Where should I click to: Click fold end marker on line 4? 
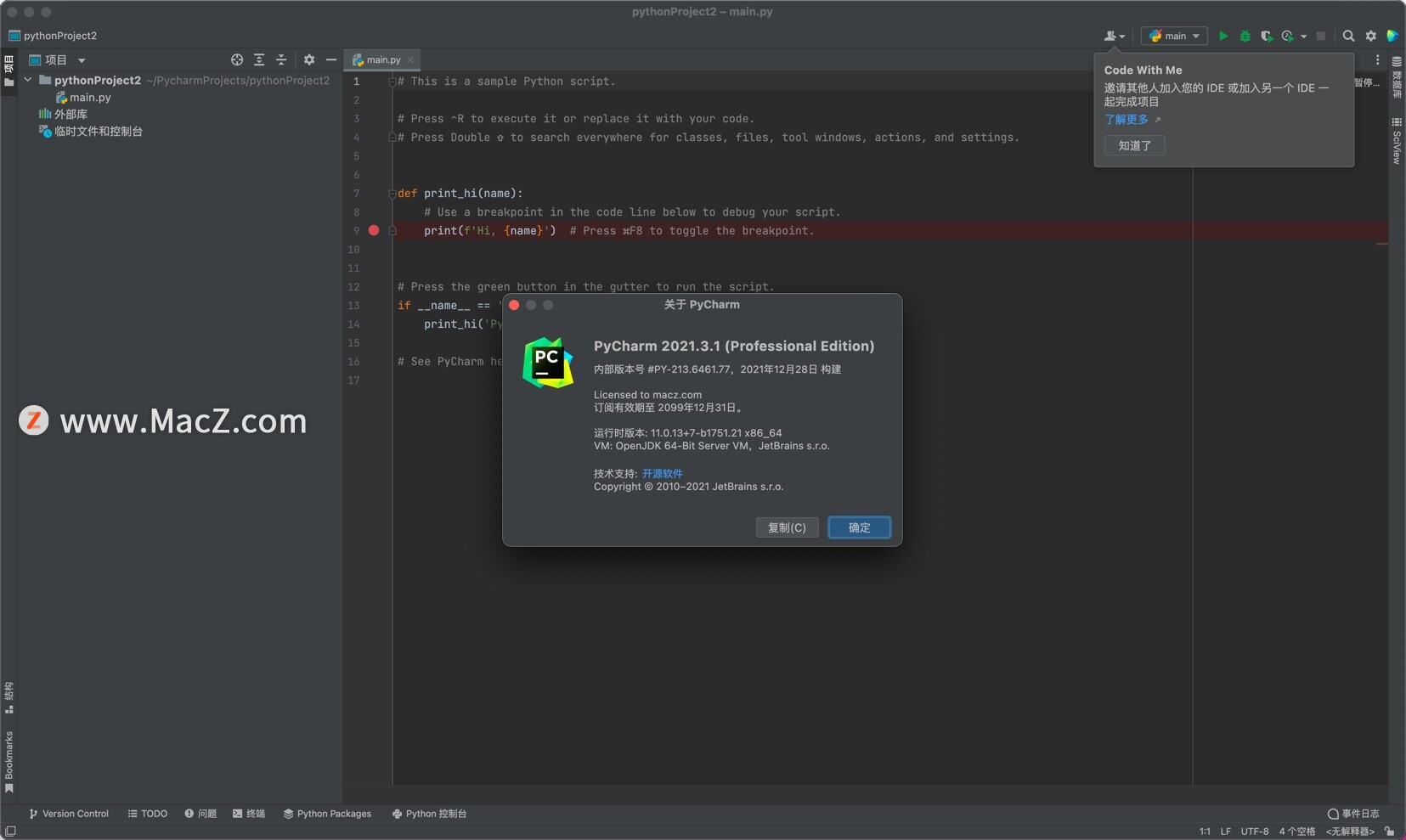[392, 138]
